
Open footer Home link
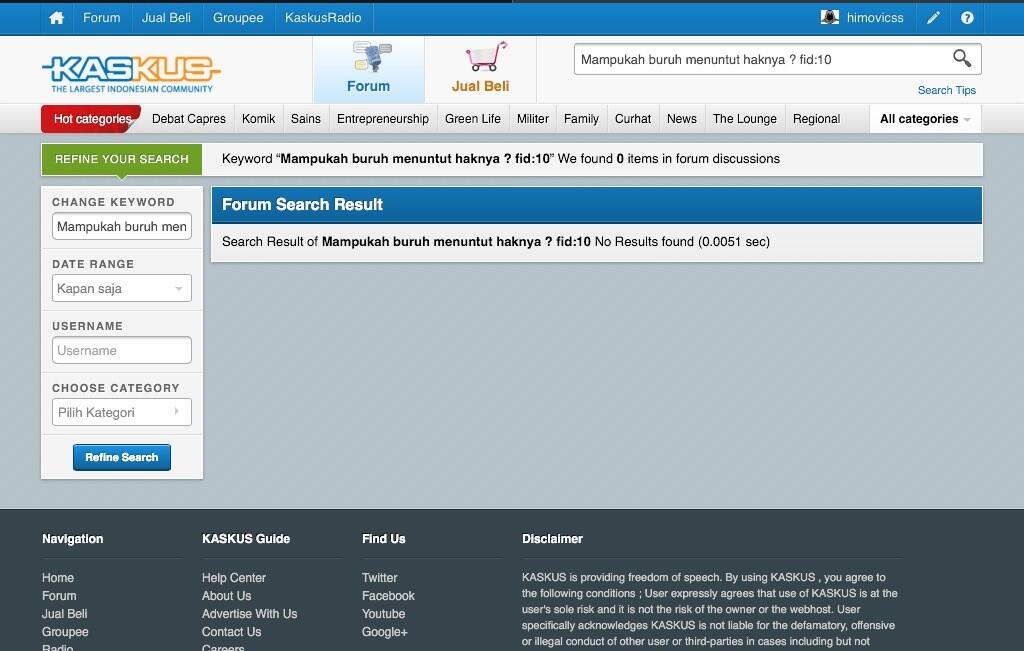(57, 578)
